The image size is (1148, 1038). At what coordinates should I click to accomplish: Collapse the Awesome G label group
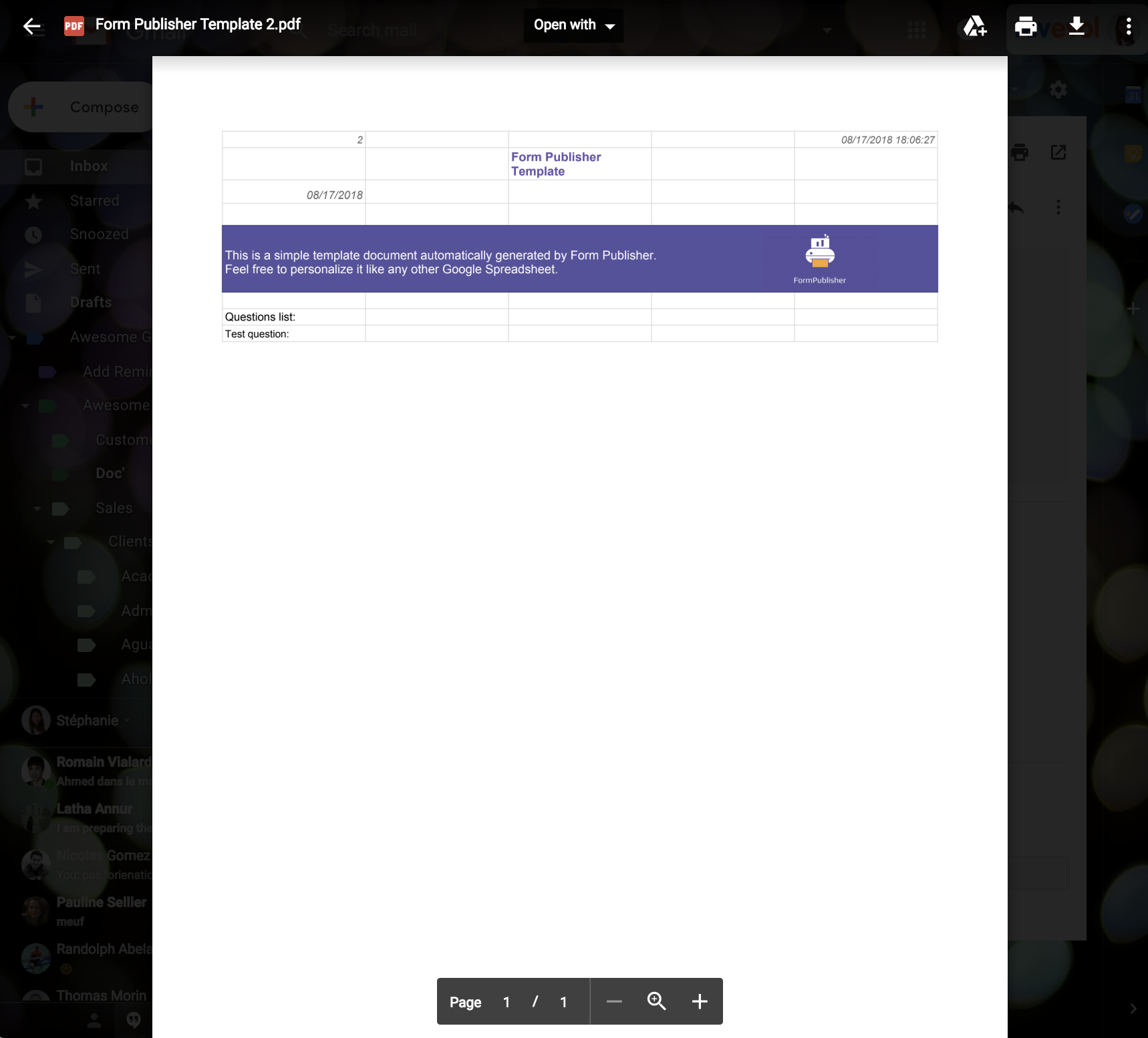[x=12, y=338]
